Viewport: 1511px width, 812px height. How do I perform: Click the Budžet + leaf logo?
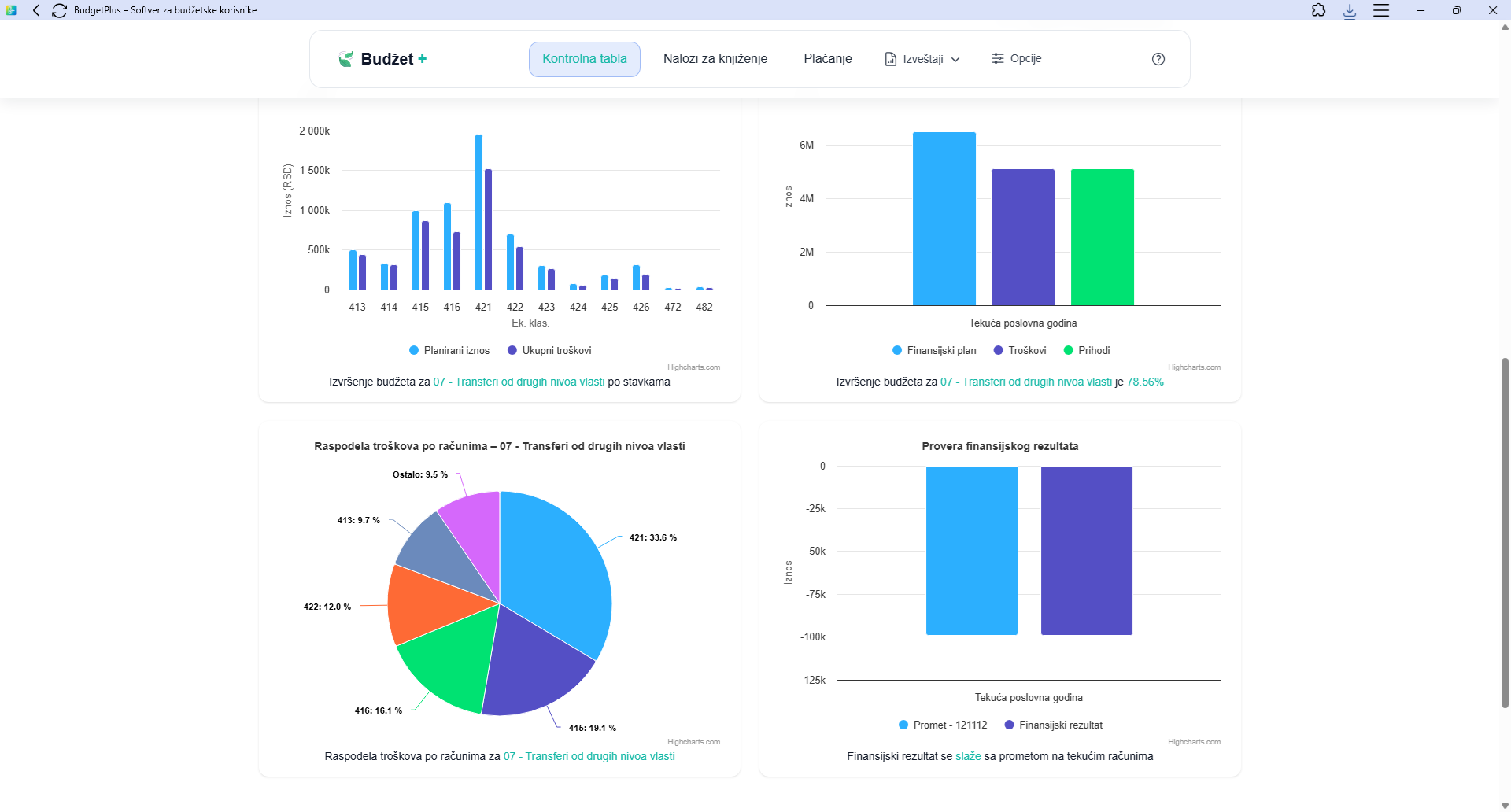[345, 59]
